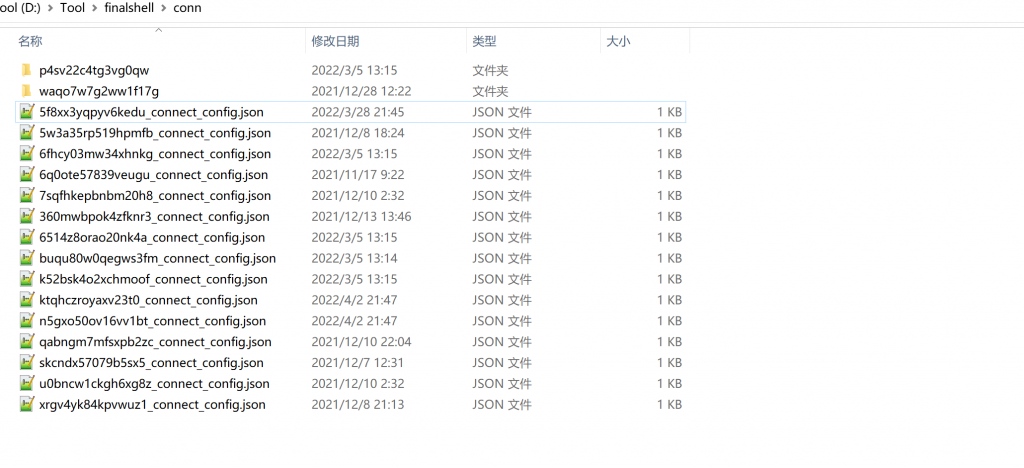Click the 5f8xx3yqpyv6kedu JSON file icon

[26, 112]
